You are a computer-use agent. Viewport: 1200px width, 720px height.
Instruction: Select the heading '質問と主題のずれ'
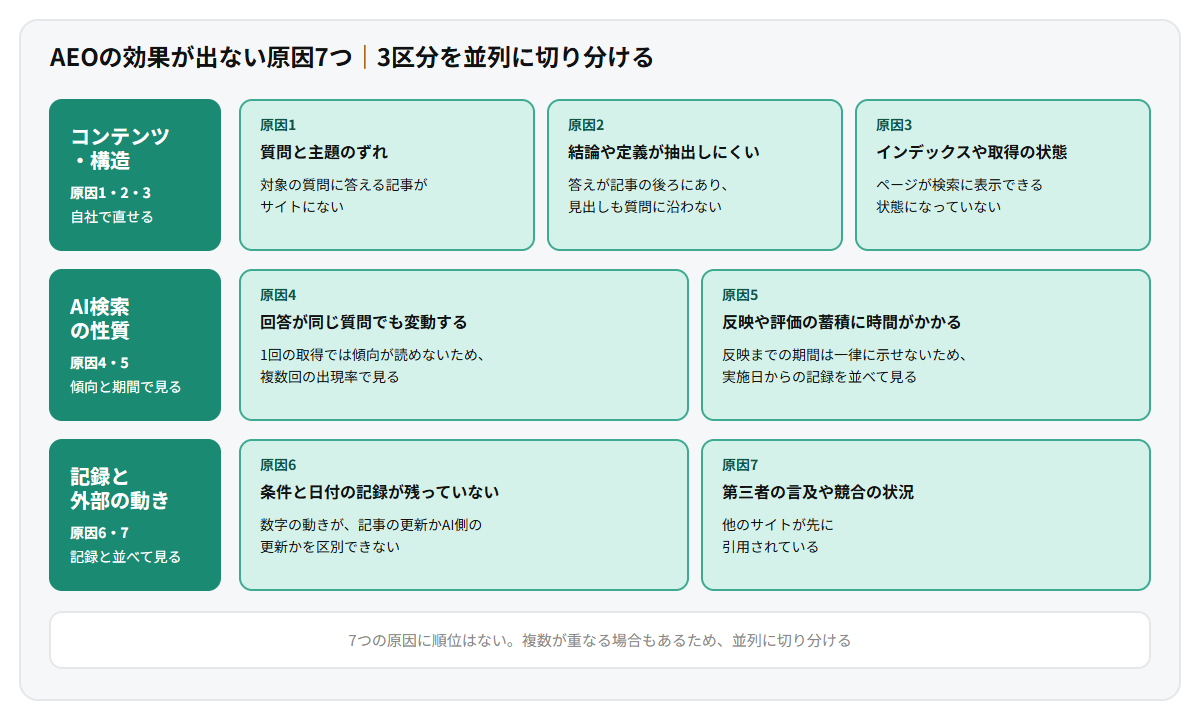point(324,152)
